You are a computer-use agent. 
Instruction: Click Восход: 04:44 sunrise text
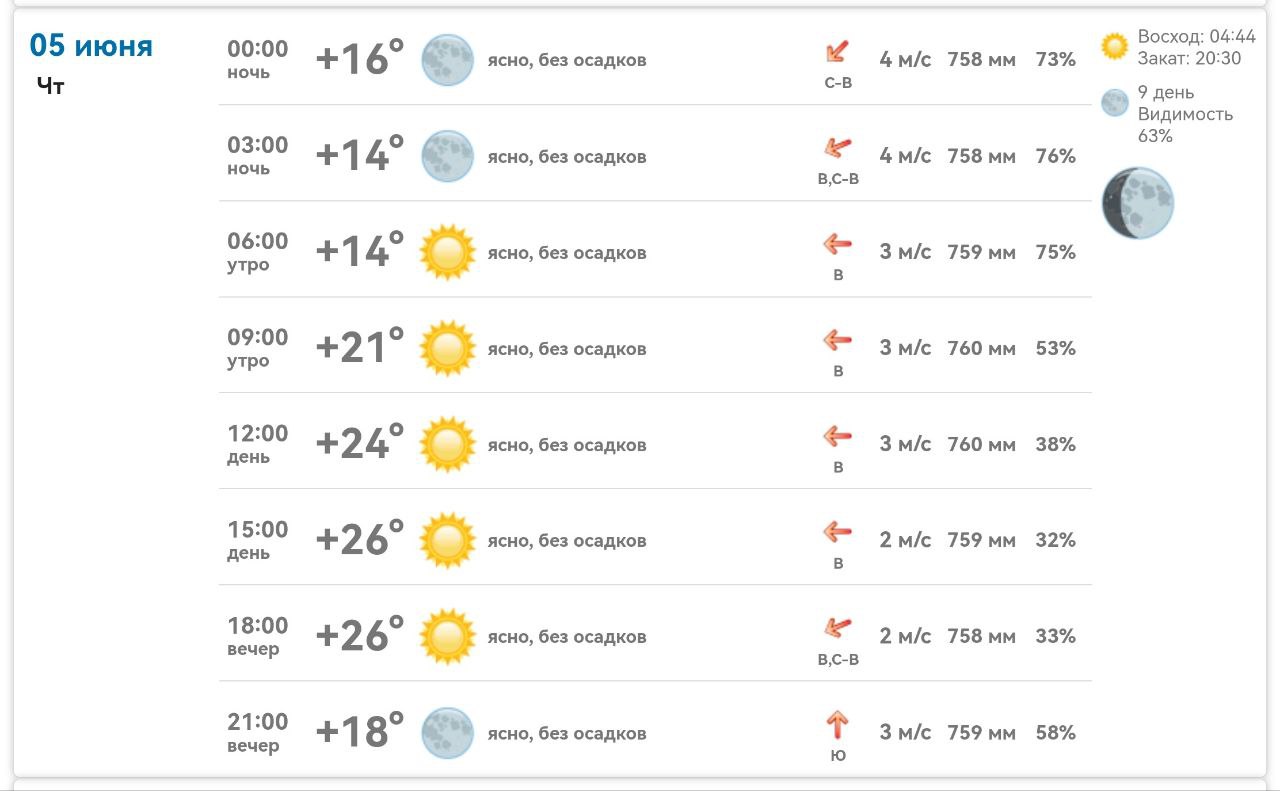tap(1196, 37)
